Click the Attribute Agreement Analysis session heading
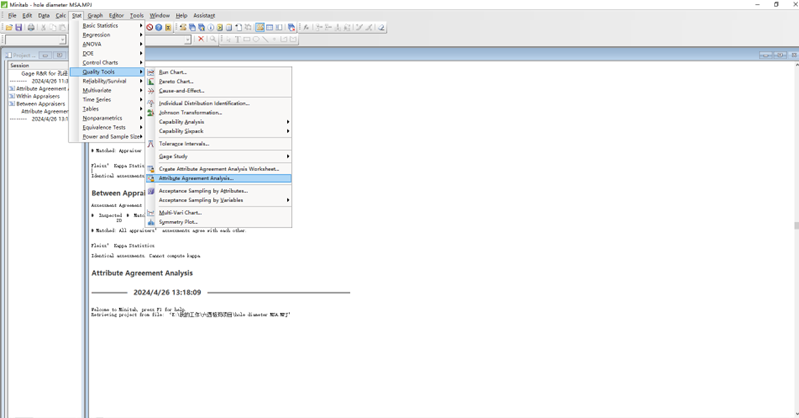 coord(142,273)
